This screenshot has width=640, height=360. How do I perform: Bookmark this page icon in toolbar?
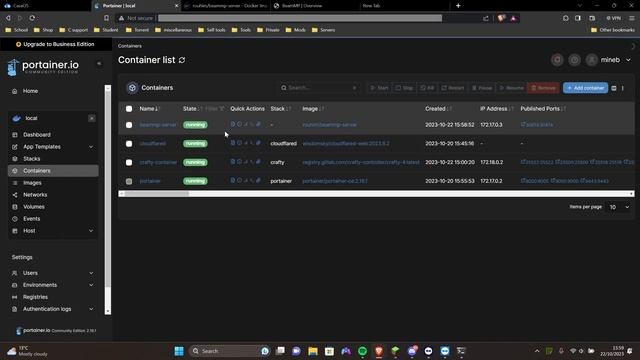pyautogui.click(x=107, y=18)
